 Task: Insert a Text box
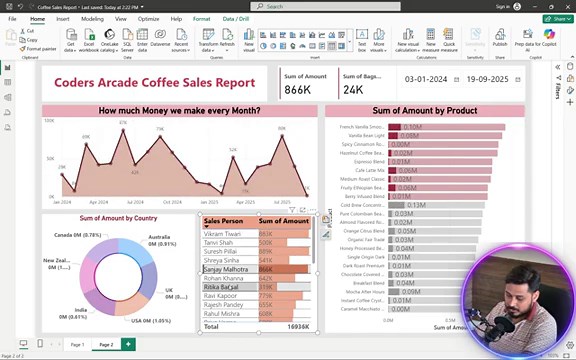[362, 40]
